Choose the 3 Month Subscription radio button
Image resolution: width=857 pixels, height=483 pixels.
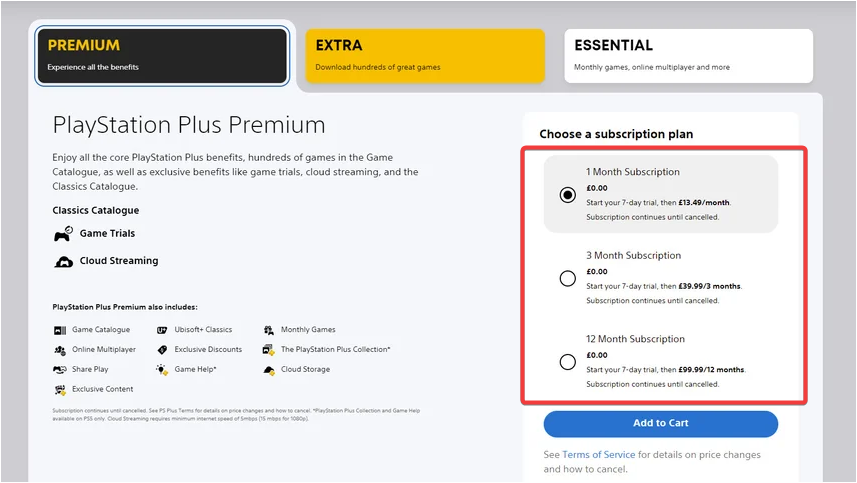(568, 278)
